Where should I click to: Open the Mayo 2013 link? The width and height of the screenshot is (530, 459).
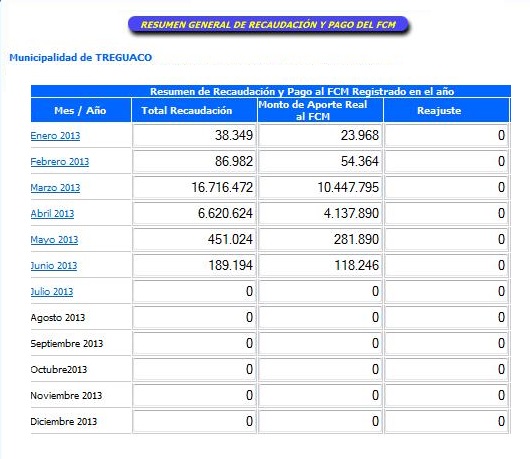tap(54, 240)
